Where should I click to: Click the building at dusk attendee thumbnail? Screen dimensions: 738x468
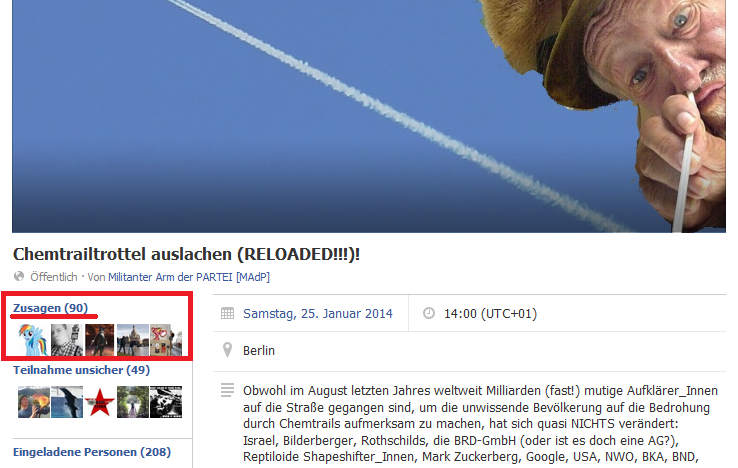click(x=133, y=339)
